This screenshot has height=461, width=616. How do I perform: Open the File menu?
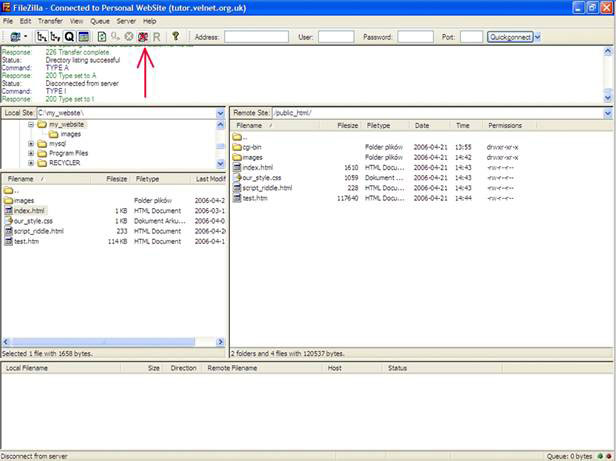pyautogui.click(x=8, y=21)
